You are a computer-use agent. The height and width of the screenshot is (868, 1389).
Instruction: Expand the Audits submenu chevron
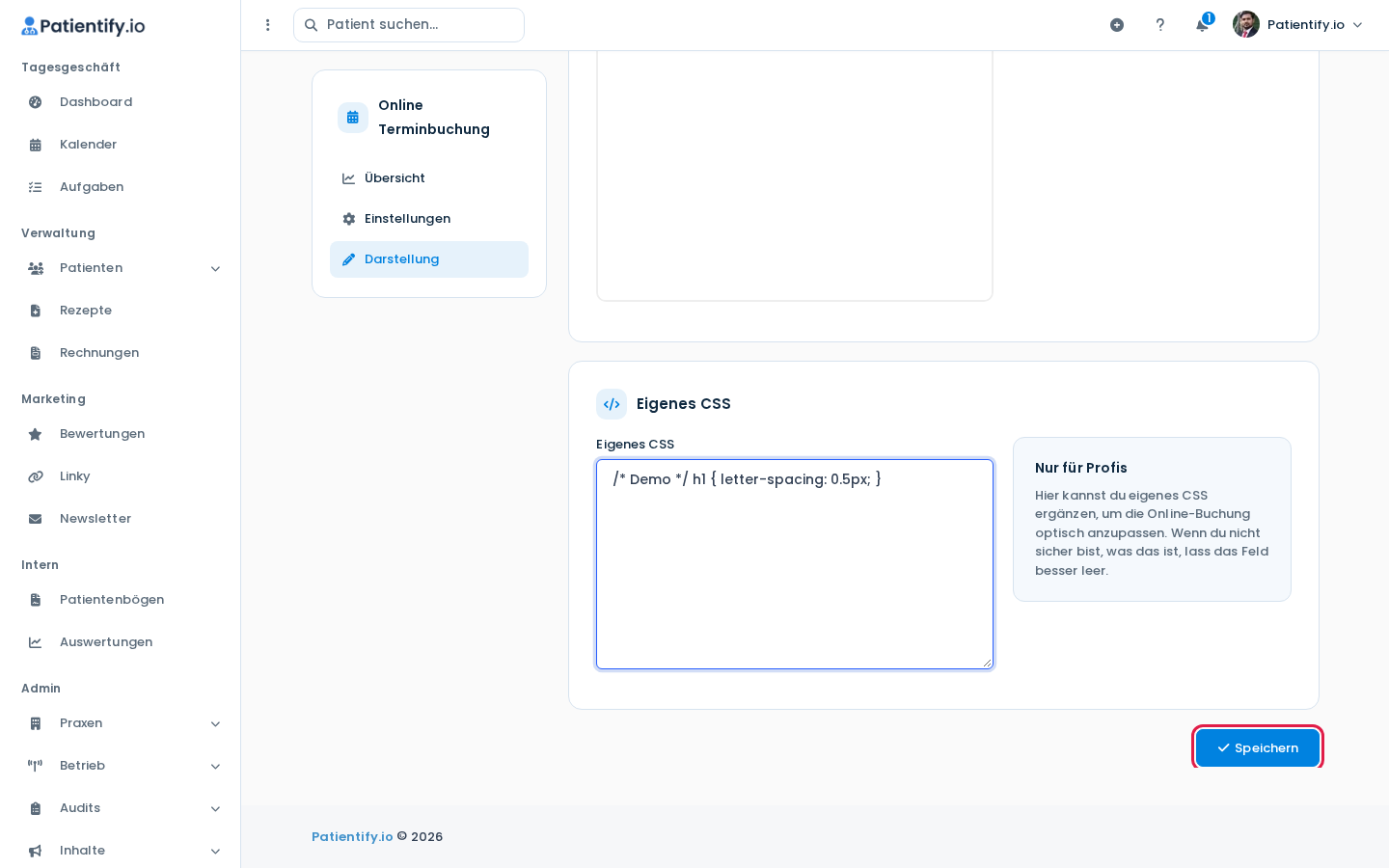point(215,809)
